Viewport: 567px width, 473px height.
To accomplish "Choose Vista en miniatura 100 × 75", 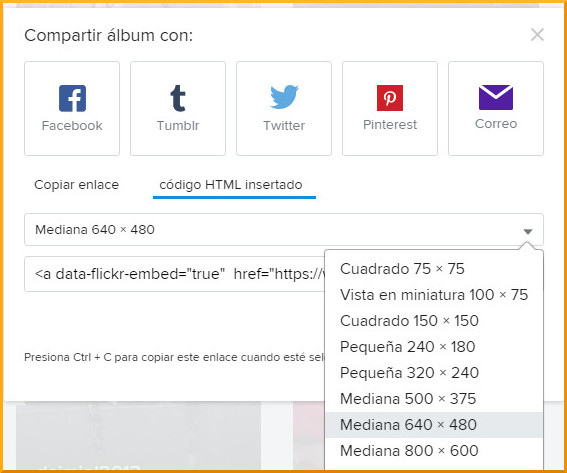I will click(434, 295).
